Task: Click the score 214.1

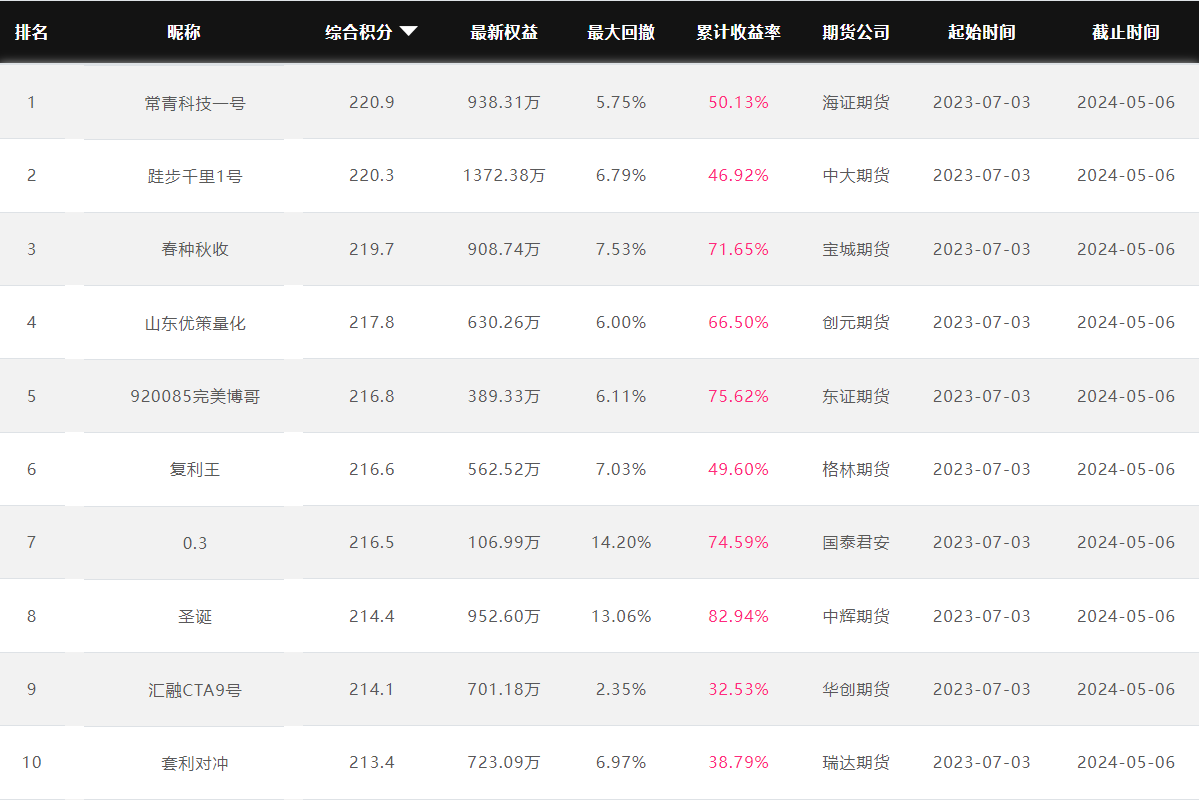Action: point(372,689)
